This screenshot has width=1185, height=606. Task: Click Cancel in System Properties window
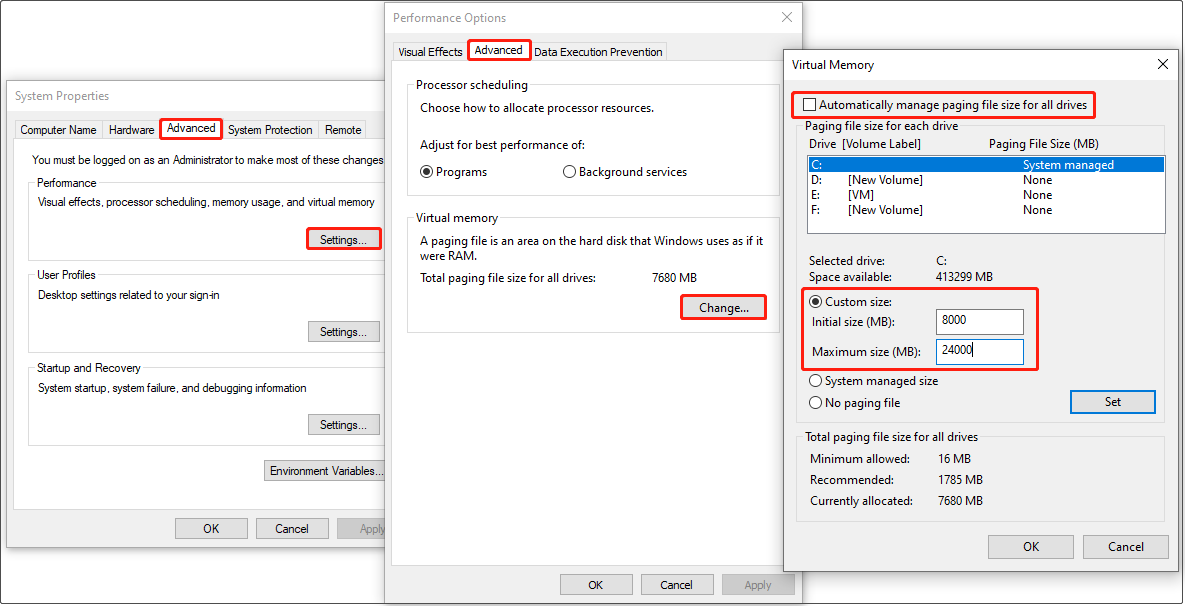pos(292,529)
